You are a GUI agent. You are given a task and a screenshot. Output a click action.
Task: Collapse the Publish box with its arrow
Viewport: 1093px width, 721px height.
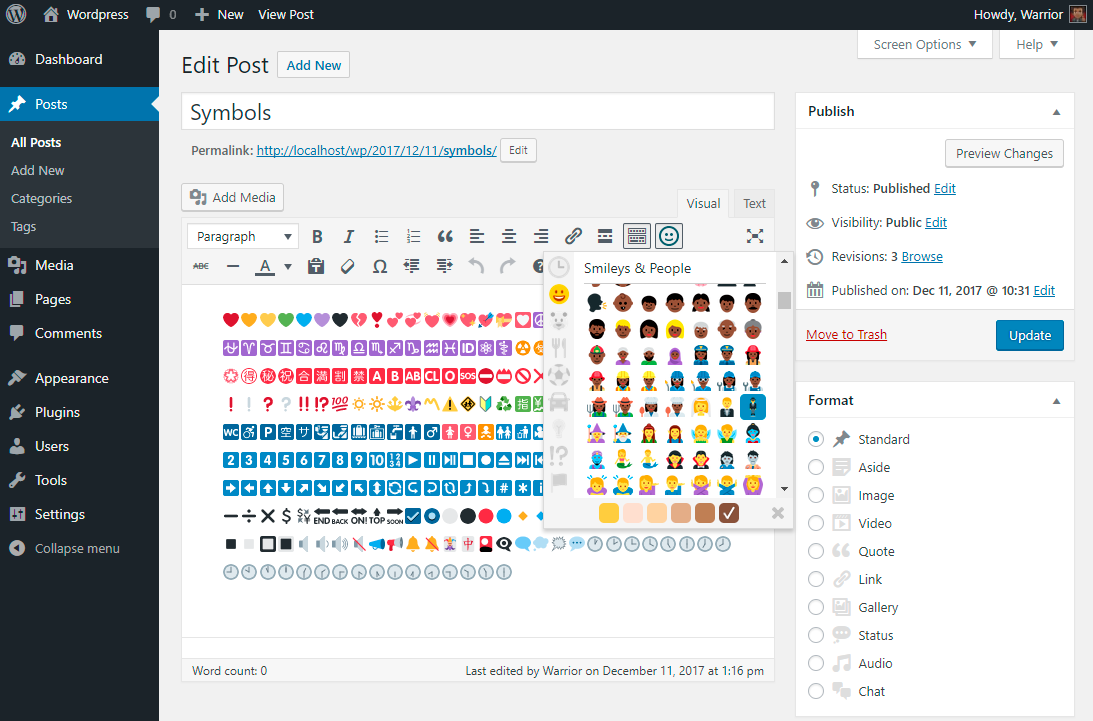coord(1057,112)
